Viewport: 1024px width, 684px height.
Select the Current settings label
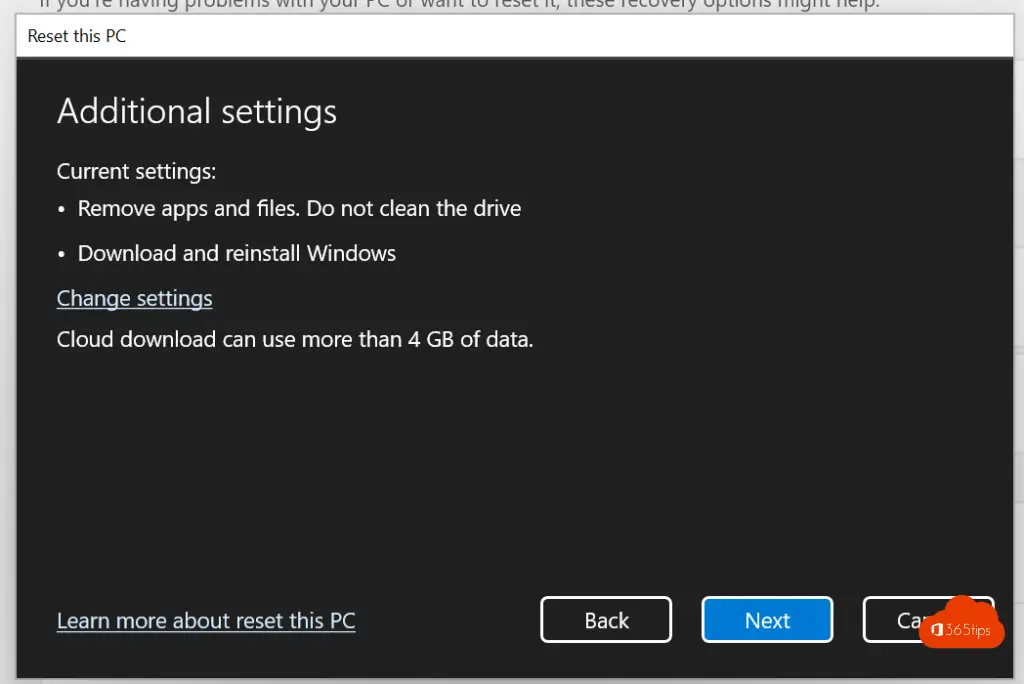136,171
